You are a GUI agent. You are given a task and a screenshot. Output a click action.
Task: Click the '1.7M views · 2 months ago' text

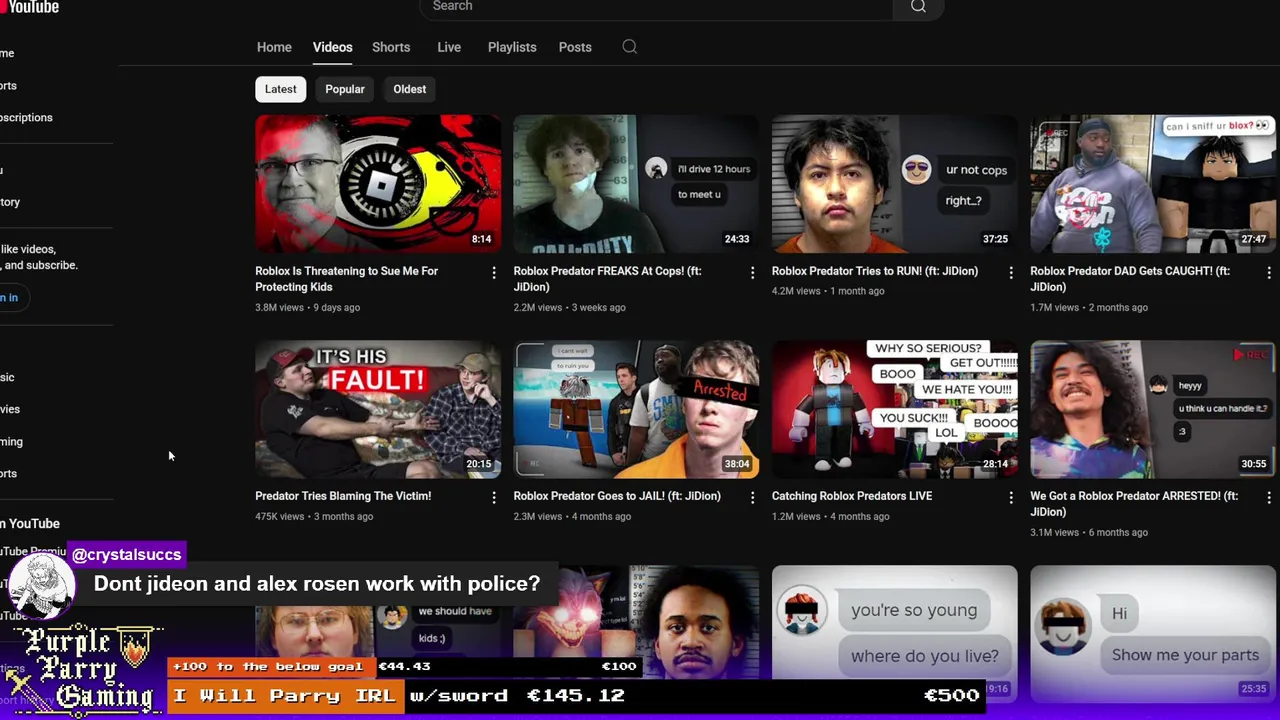point(1089,307)
